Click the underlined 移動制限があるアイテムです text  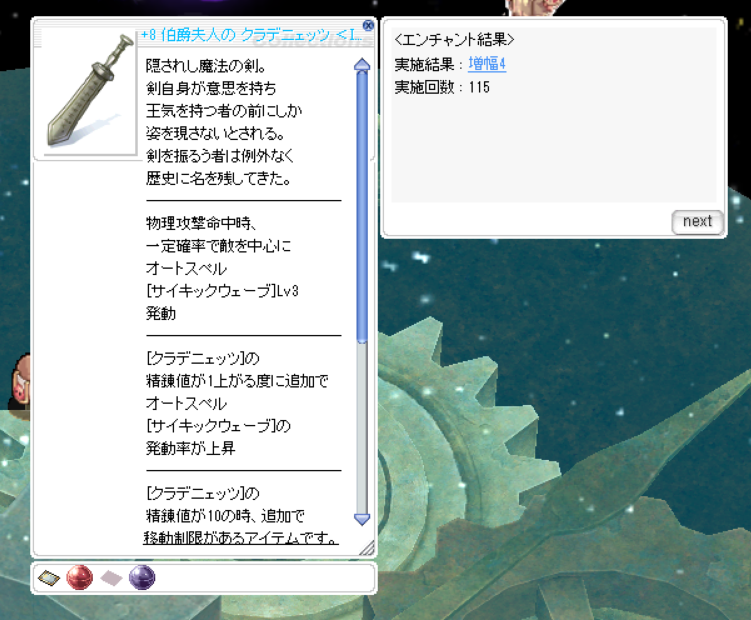[240, 541]
